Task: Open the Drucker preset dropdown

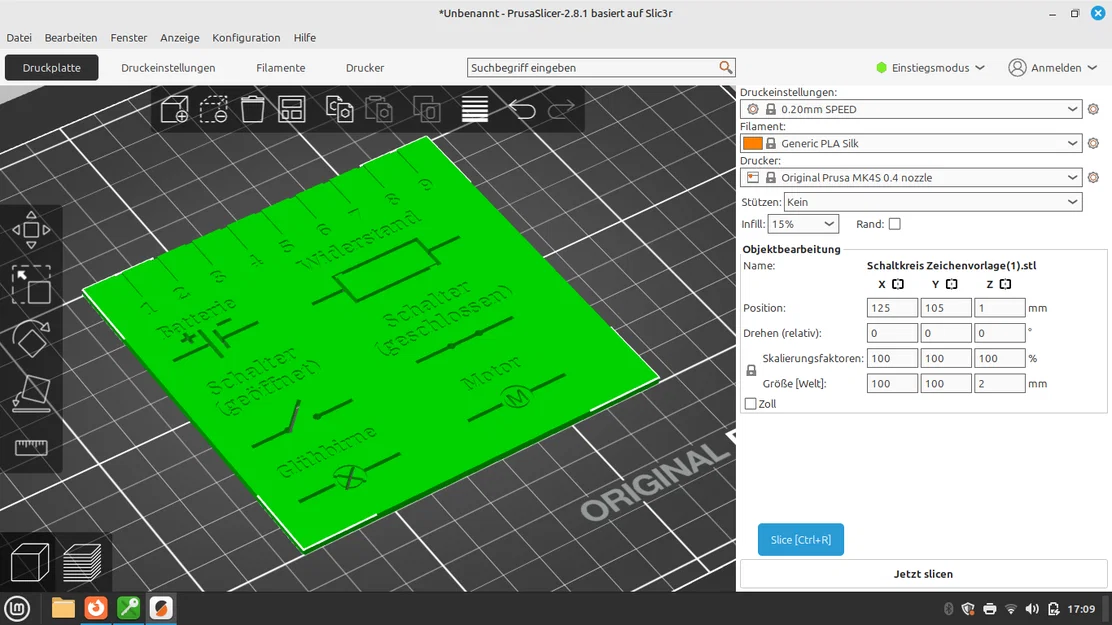Action: click(x=911, y=177)
